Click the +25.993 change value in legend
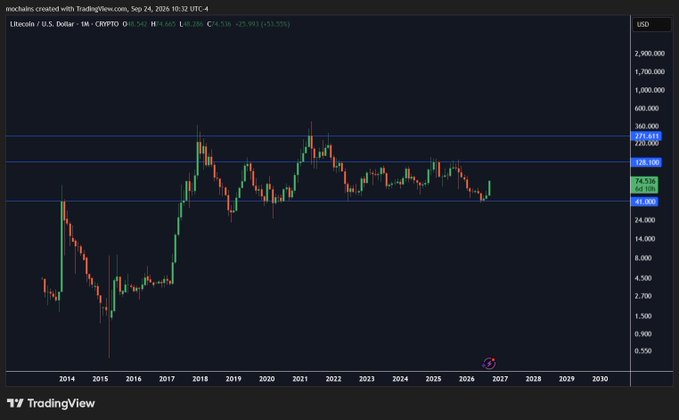The height and width of the screenshot is (420, 679). click(x=247, y=24)
